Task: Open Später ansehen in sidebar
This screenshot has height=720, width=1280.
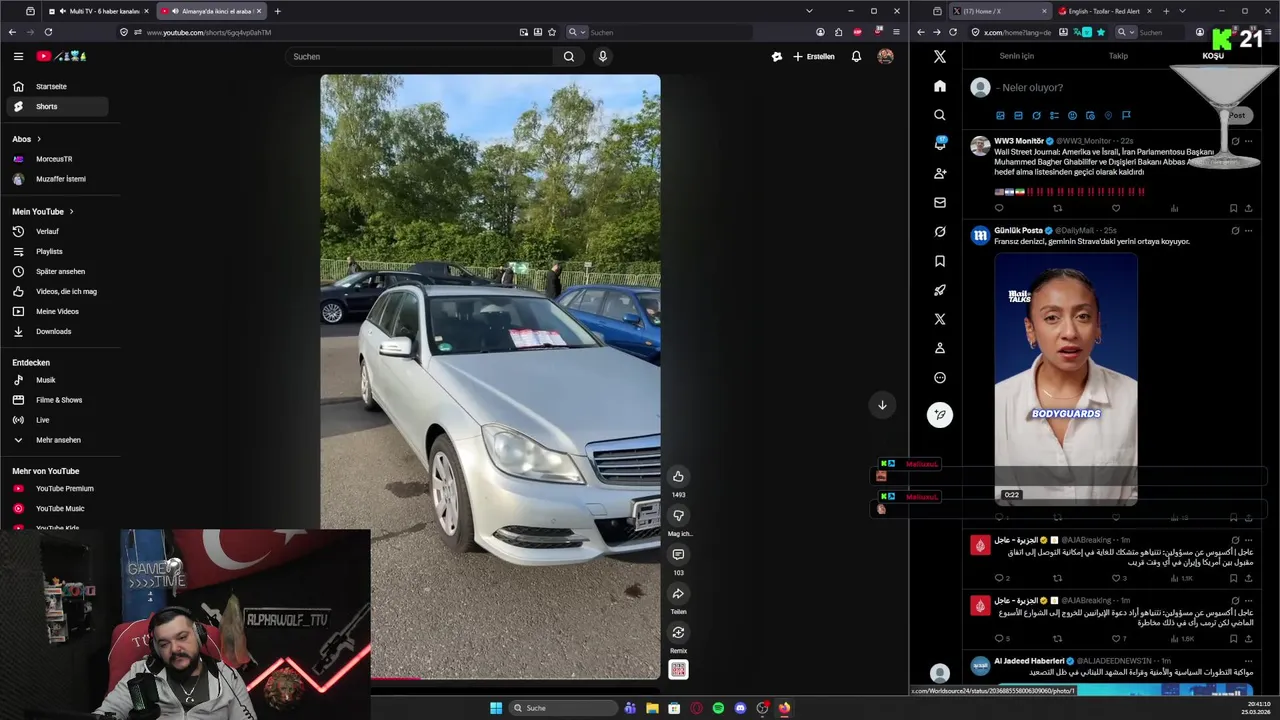Action: tap(58, 272)
